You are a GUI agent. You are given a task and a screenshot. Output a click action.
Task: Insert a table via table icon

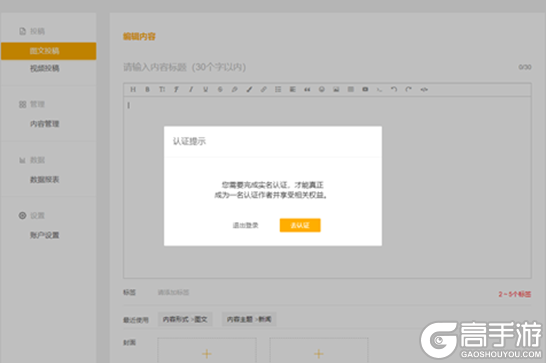tap(351, 90)
